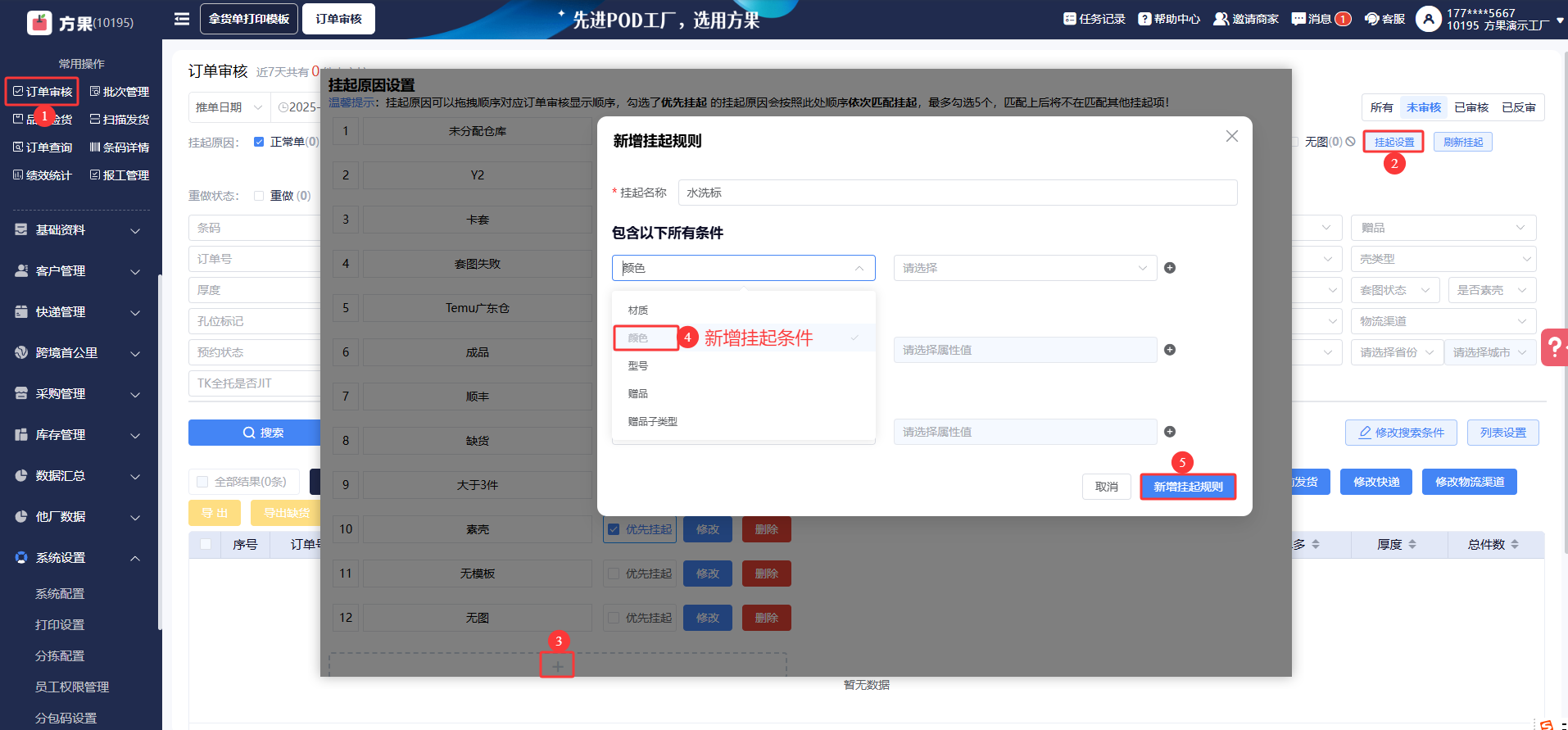Click the 列表设置 button
Image resolution: width=1568 pixels, height=730 pixels.
1503,433
